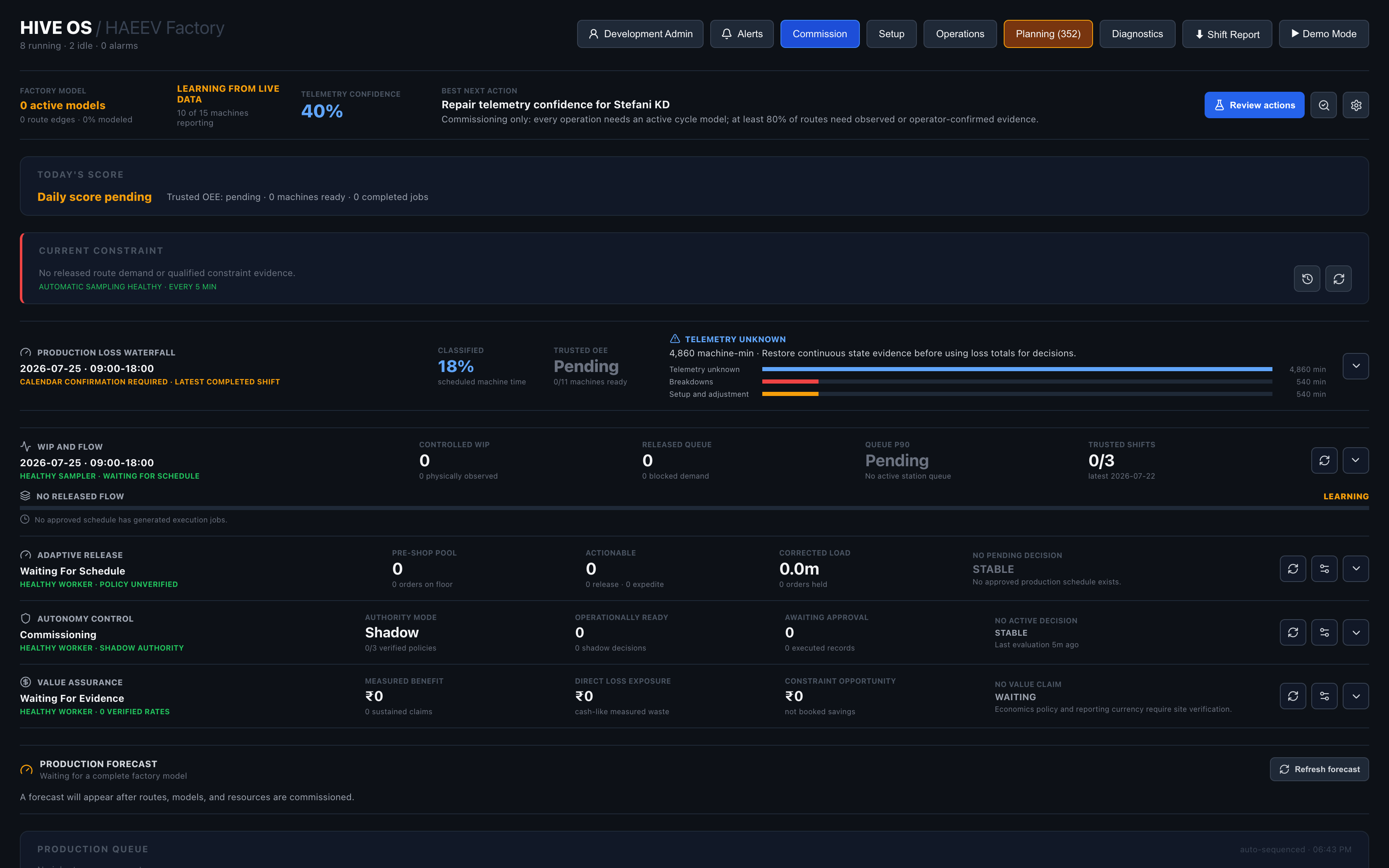Viewport: 1389px width, 868px height.
Task: Open factory model settings gear icon
Action: [1356, 105]
